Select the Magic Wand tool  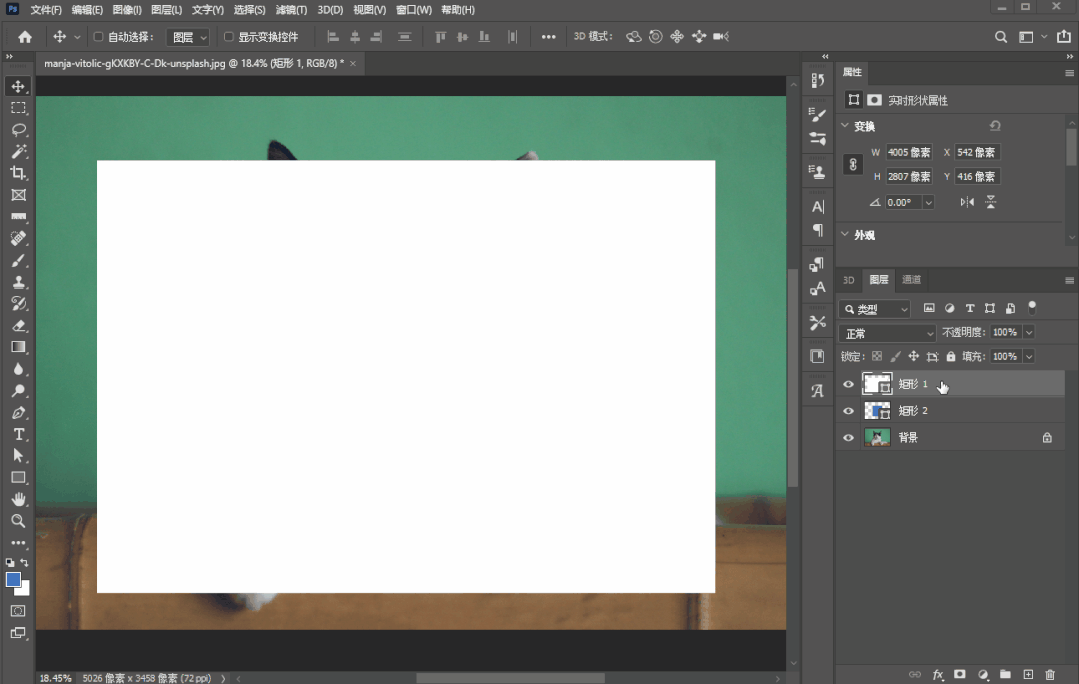19,151
